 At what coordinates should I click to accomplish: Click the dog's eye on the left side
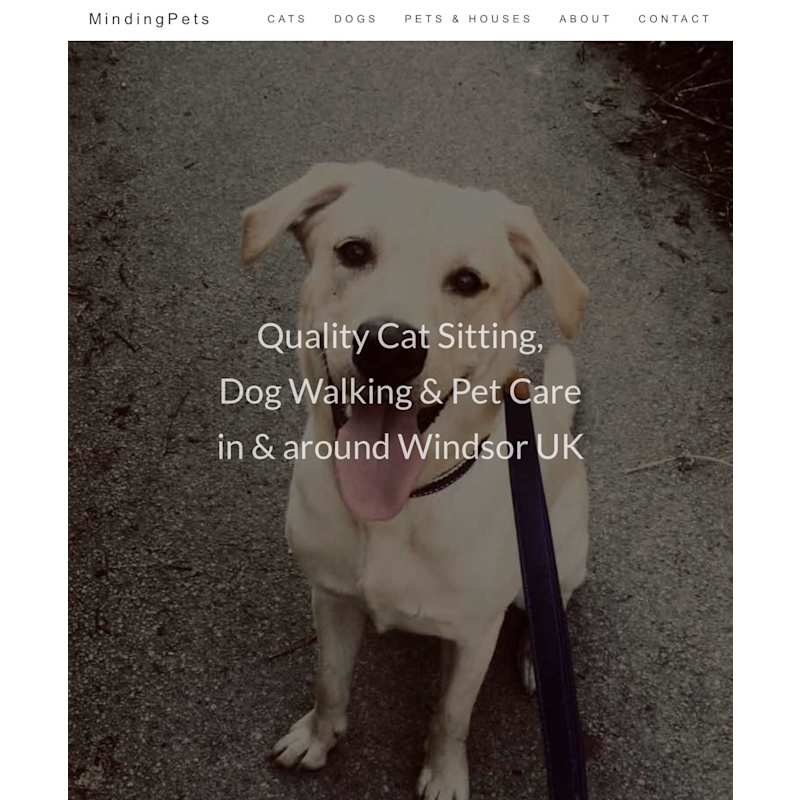354,252
